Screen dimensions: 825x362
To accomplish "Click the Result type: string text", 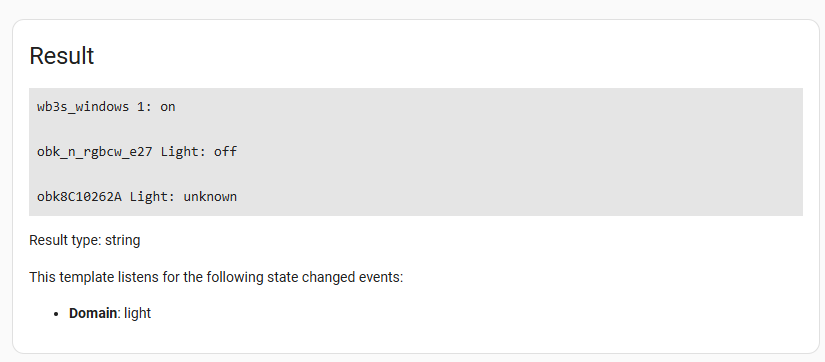I will coord(85,240).
